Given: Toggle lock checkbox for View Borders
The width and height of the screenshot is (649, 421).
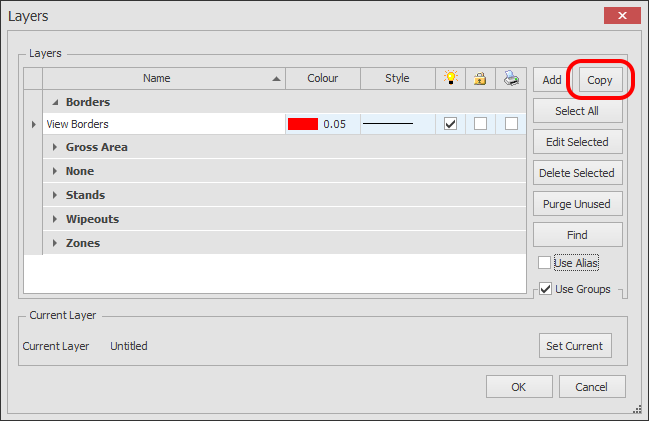Looking at the screenshot, I should click(480, 124).
